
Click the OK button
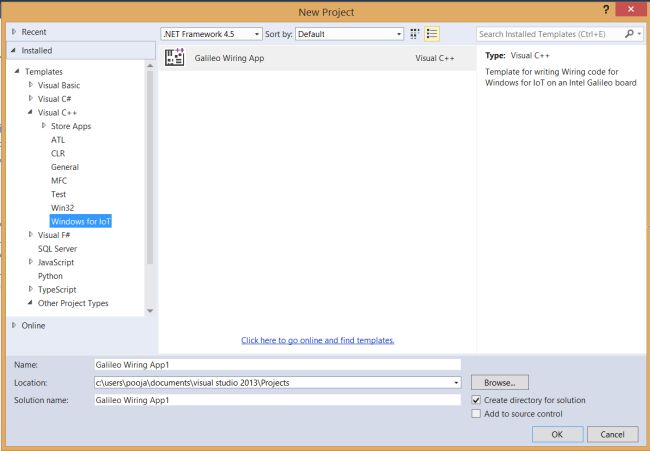coord(558,434)
